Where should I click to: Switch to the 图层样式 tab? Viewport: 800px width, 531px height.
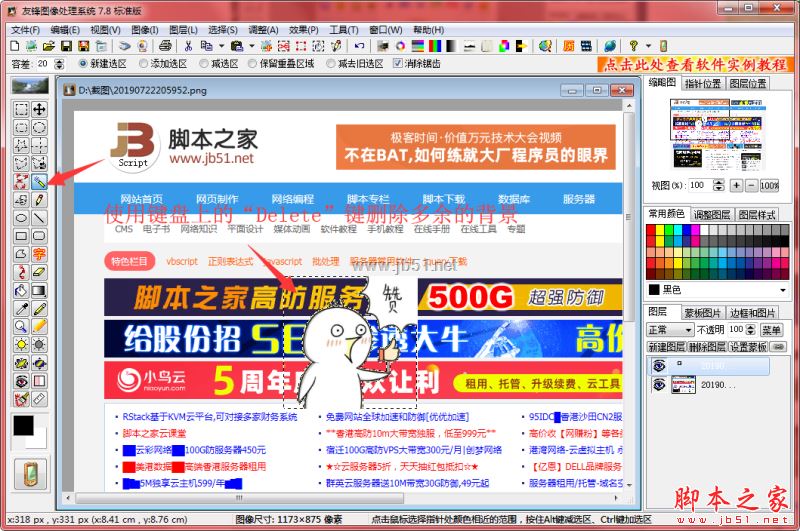[x=757, y=215]
